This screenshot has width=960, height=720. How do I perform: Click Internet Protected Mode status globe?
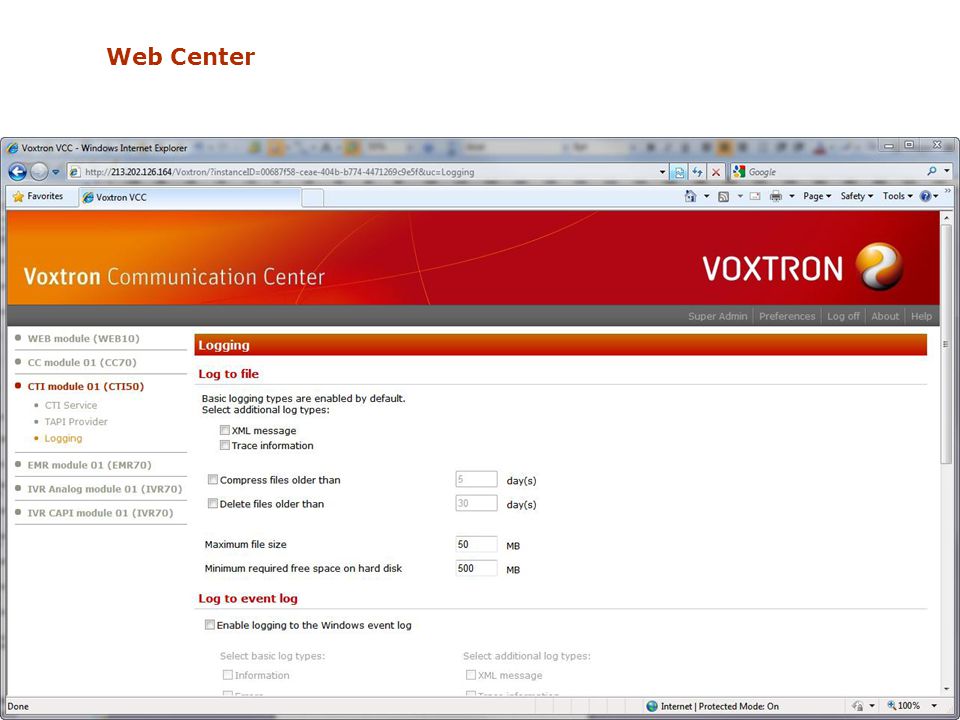click(x=652, y=706)
